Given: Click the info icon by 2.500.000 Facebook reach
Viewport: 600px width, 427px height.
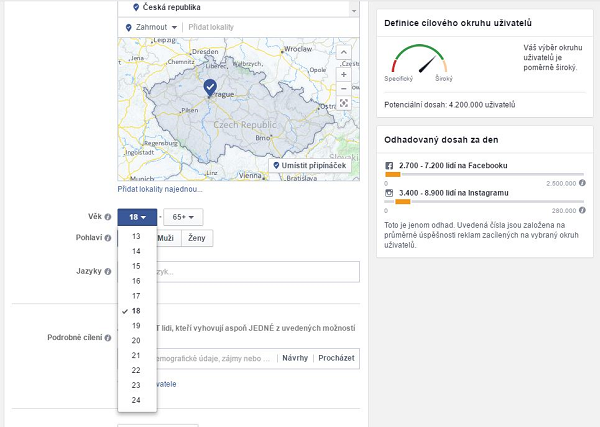Looking at the screenshot, I should point(582,183).
